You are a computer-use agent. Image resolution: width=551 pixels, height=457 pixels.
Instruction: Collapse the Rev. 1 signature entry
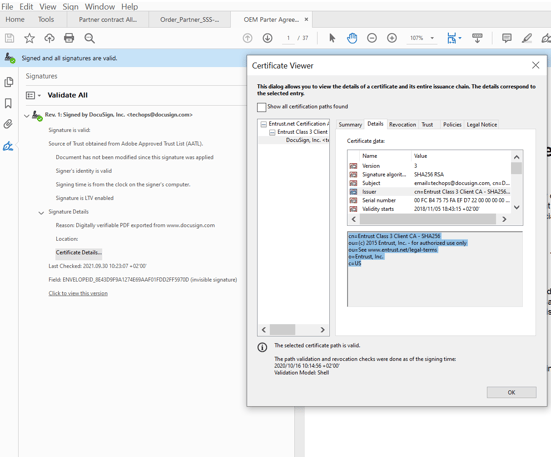coord(27,115)
